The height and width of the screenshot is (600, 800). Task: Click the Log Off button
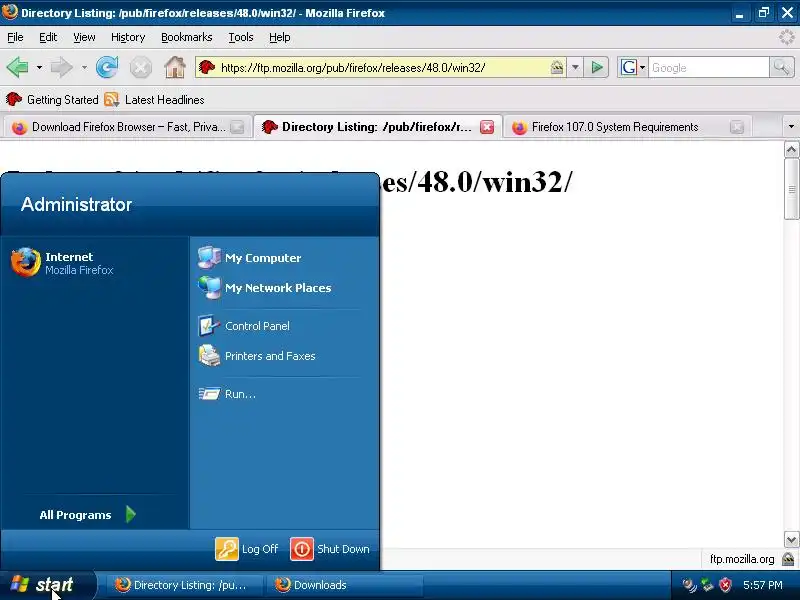tap(247, 549)
